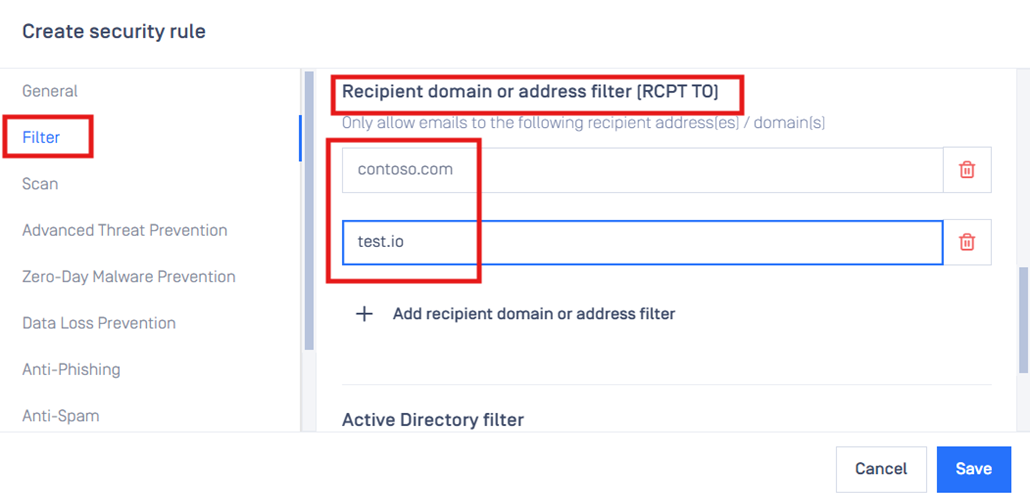
Task: Click the plus icon to add a filter
Action: (x=364, y=314)
